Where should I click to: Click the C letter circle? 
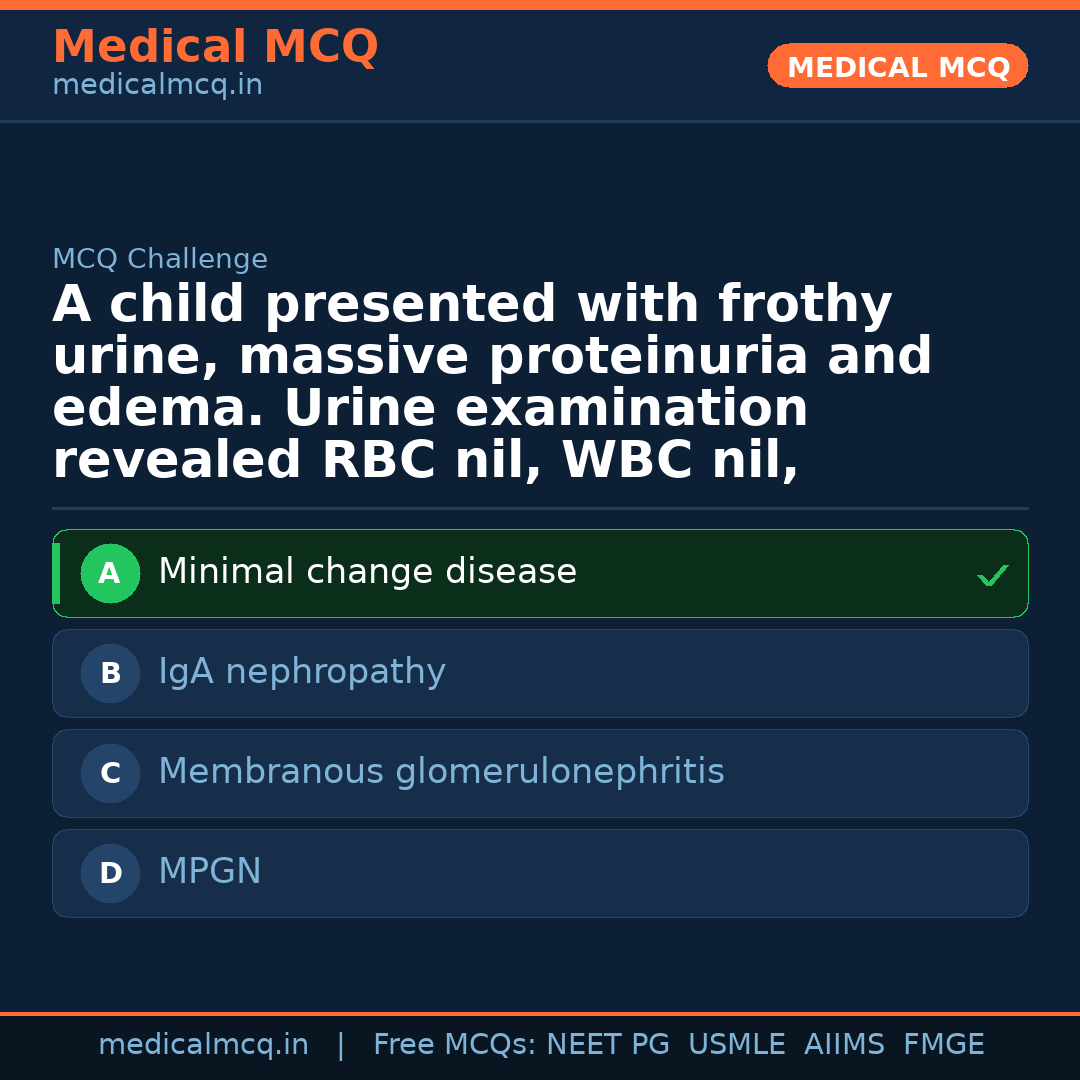click(x=110, y=774)
